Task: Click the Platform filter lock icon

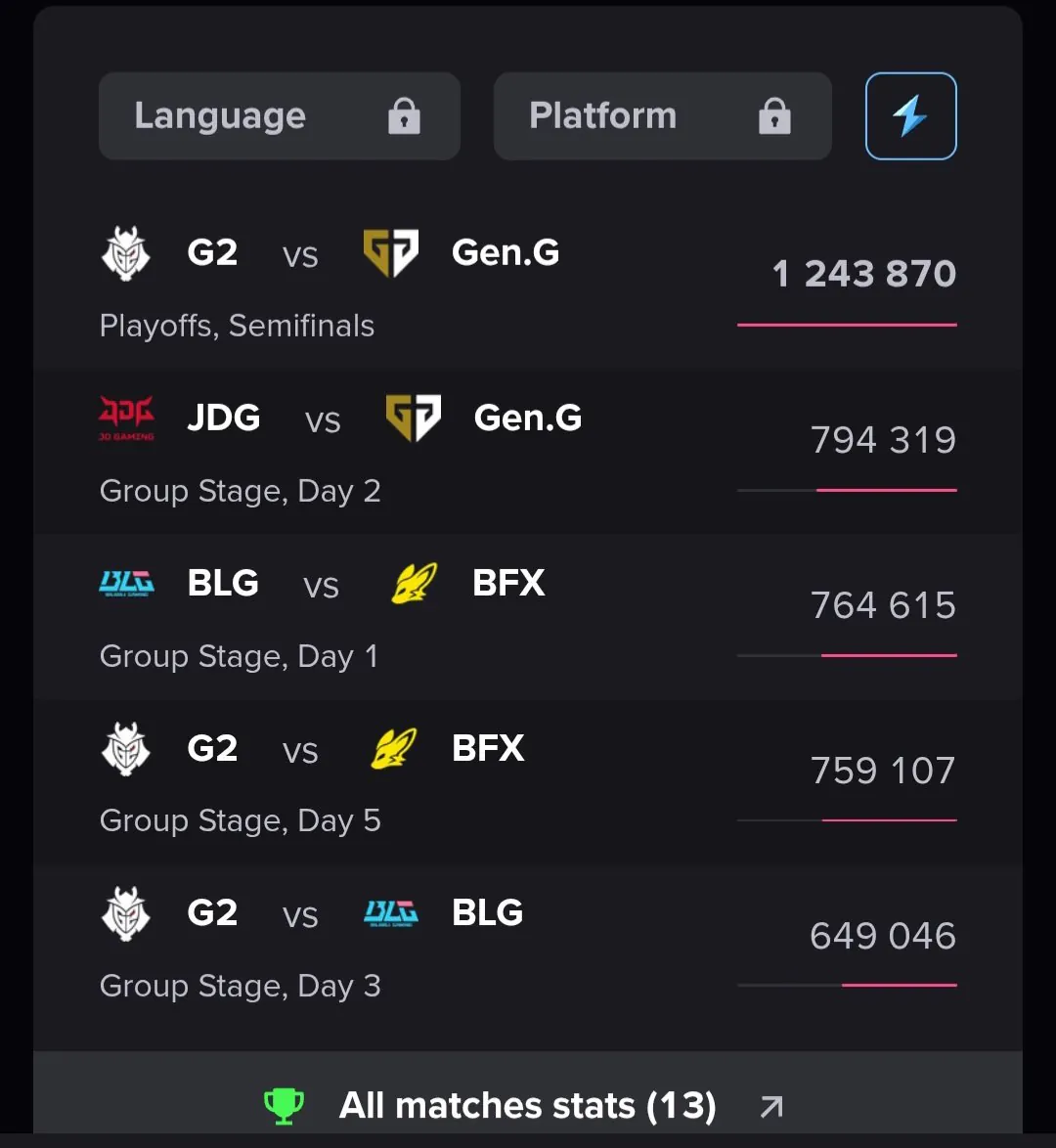Action: click(x=774, y=116)
